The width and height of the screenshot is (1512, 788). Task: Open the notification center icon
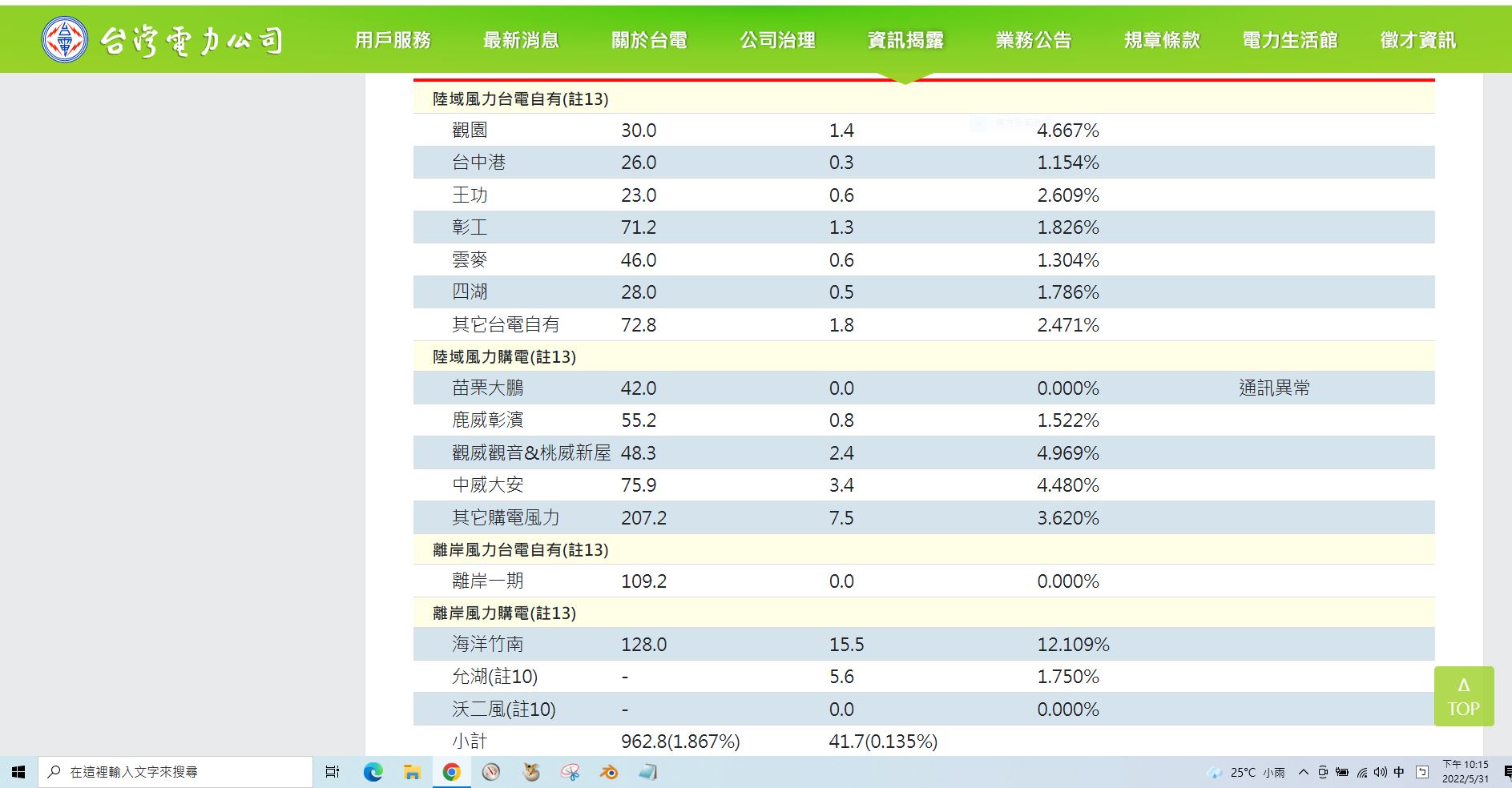click(x=1506, y=772)
